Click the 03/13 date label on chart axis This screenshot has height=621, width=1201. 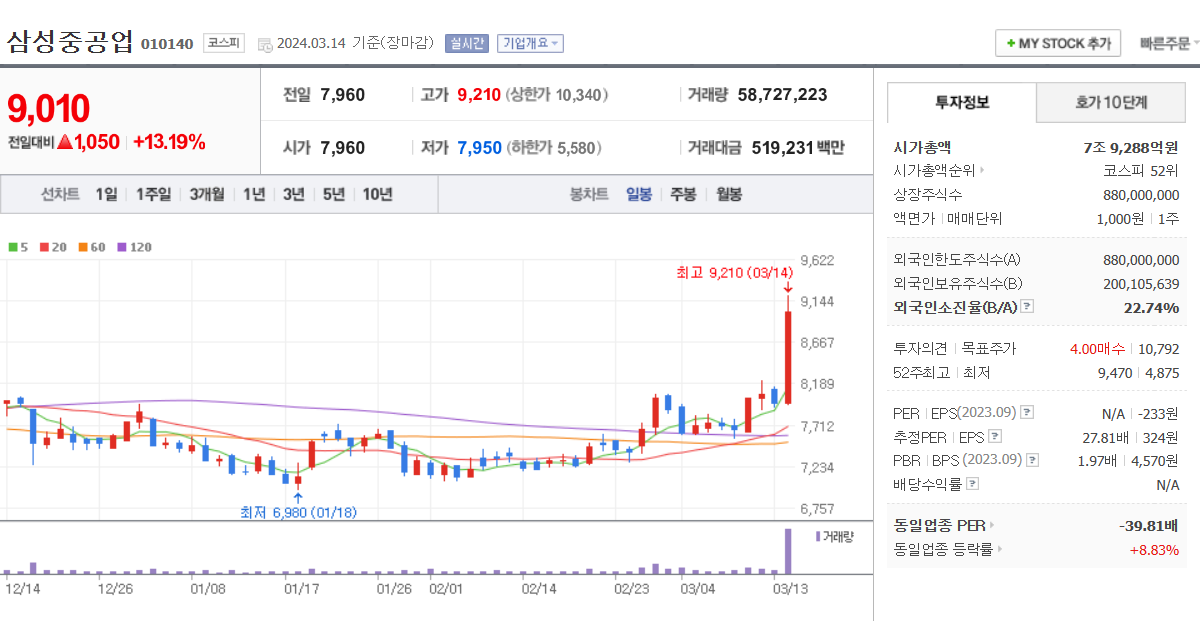click(792, 588)
